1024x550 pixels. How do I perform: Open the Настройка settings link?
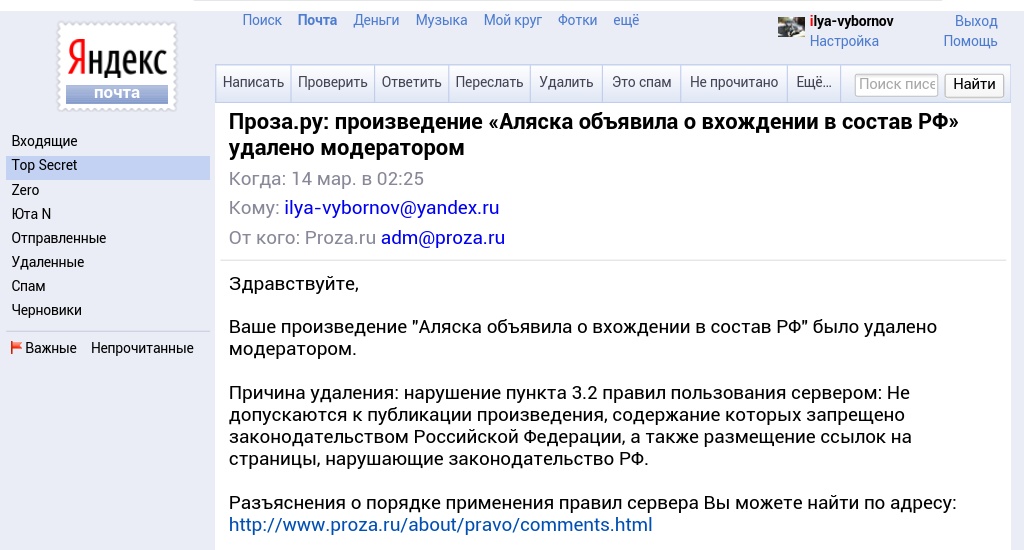click(x=844, y=41)
